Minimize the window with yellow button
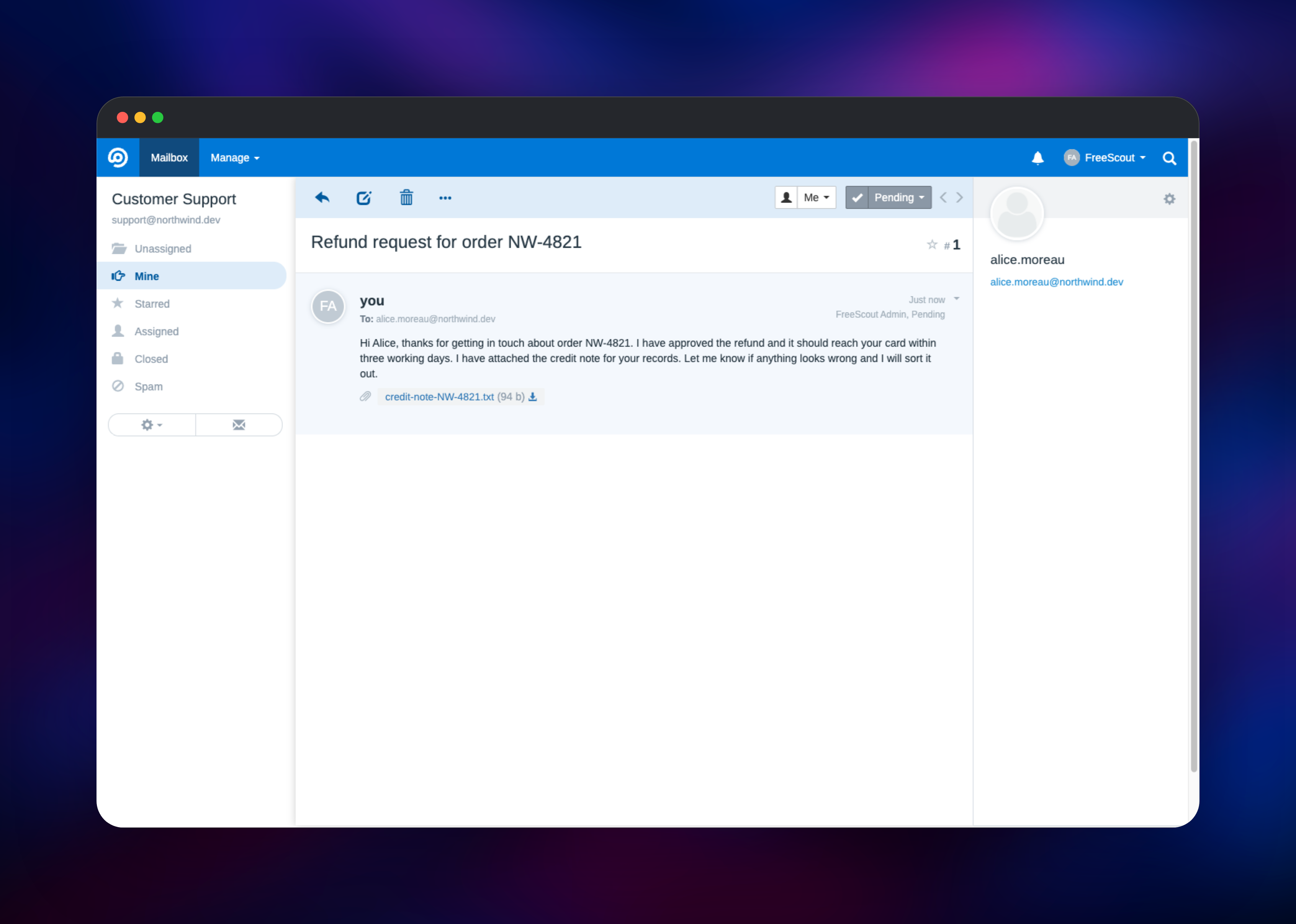 (x=140, y=117)
